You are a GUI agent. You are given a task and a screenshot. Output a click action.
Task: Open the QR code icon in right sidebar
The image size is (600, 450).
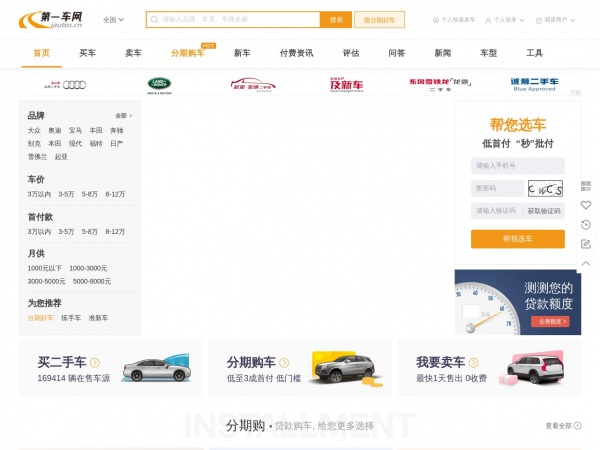(x=586, y=186)
